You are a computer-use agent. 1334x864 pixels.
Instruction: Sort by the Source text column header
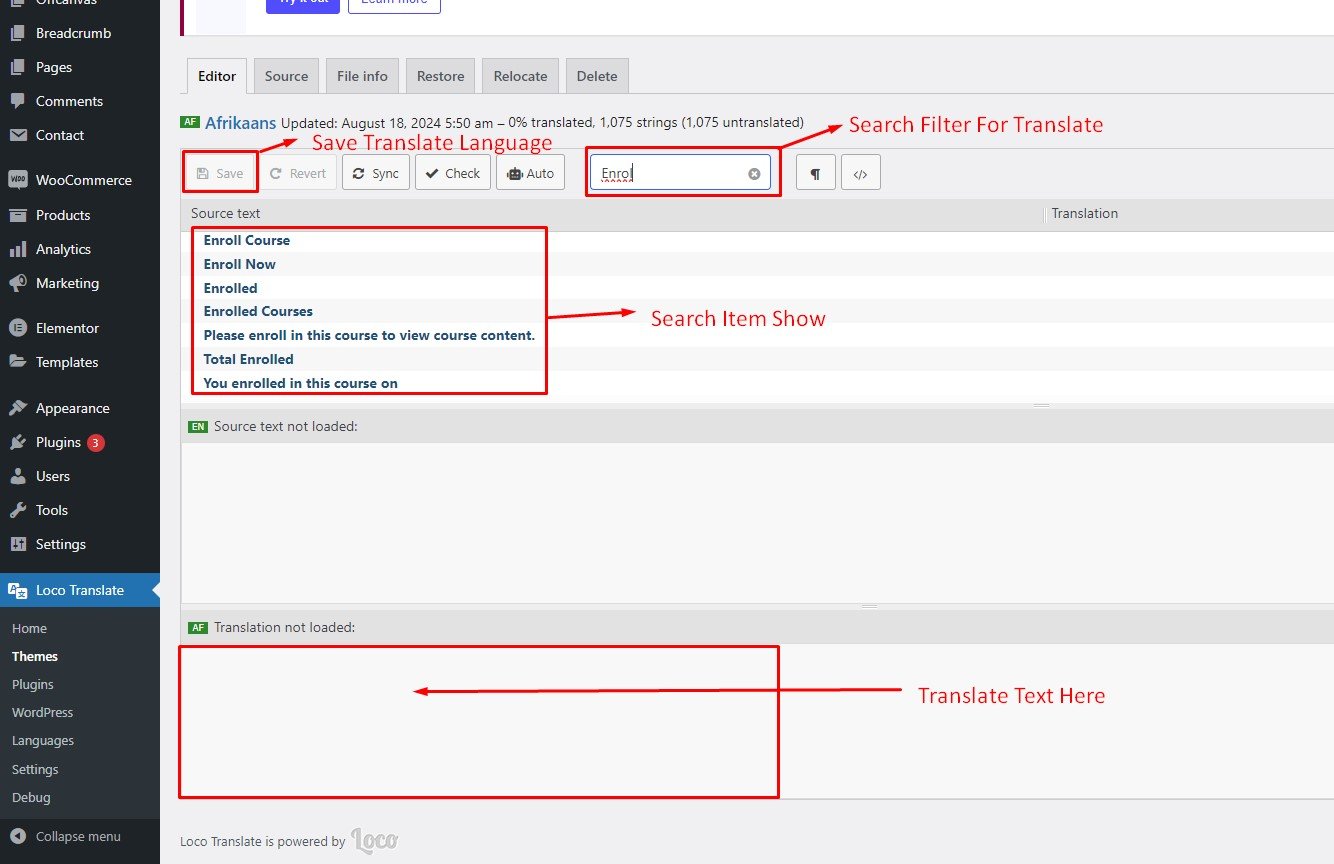coord(226,213)
